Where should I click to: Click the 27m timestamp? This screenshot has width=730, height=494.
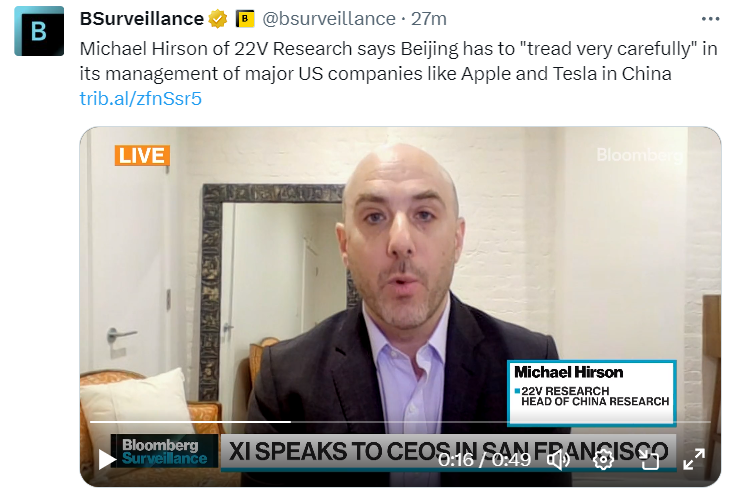point(429,19)
